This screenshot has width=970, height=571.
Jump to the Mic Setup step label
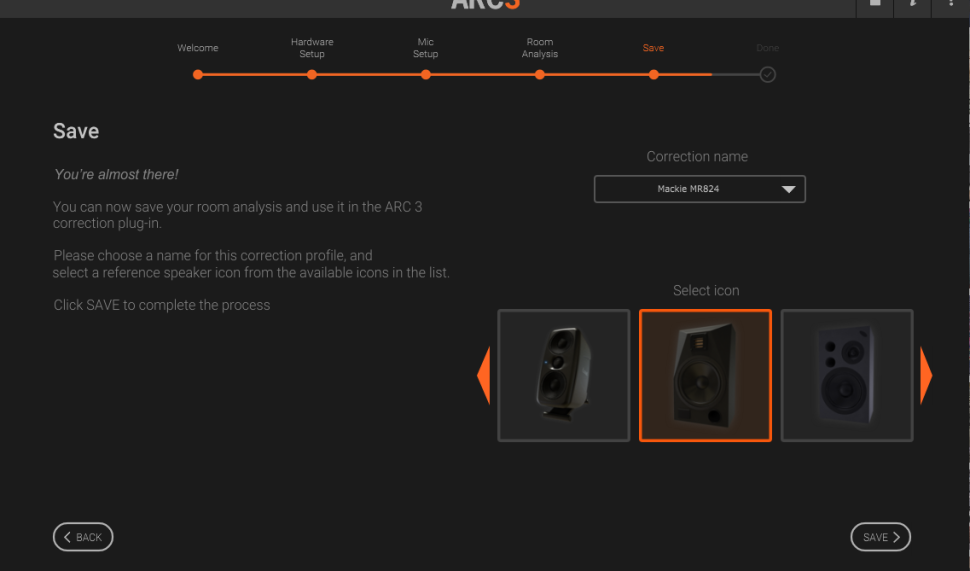pyautogui.click(x=426, y=48)
